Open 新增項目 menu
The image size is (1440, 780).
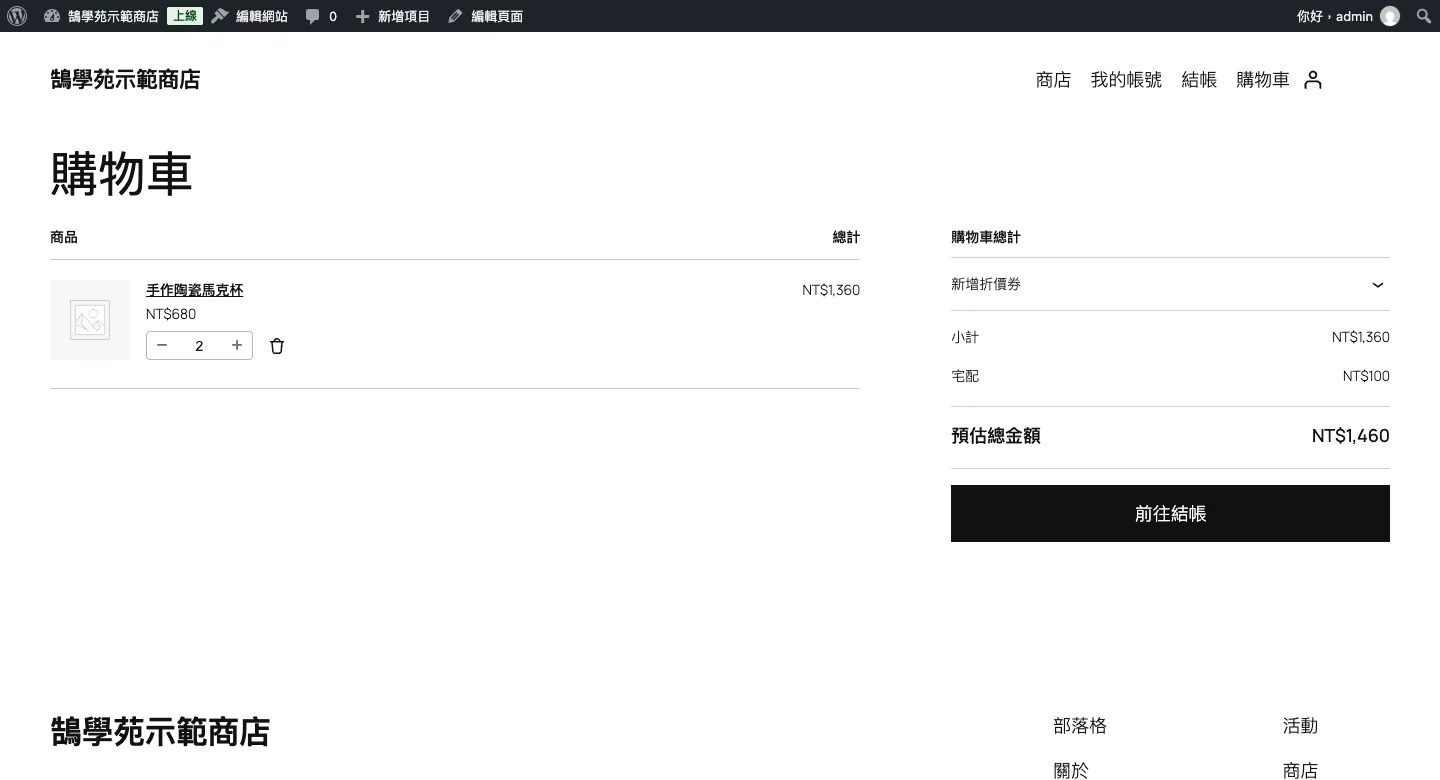[393, 16]
